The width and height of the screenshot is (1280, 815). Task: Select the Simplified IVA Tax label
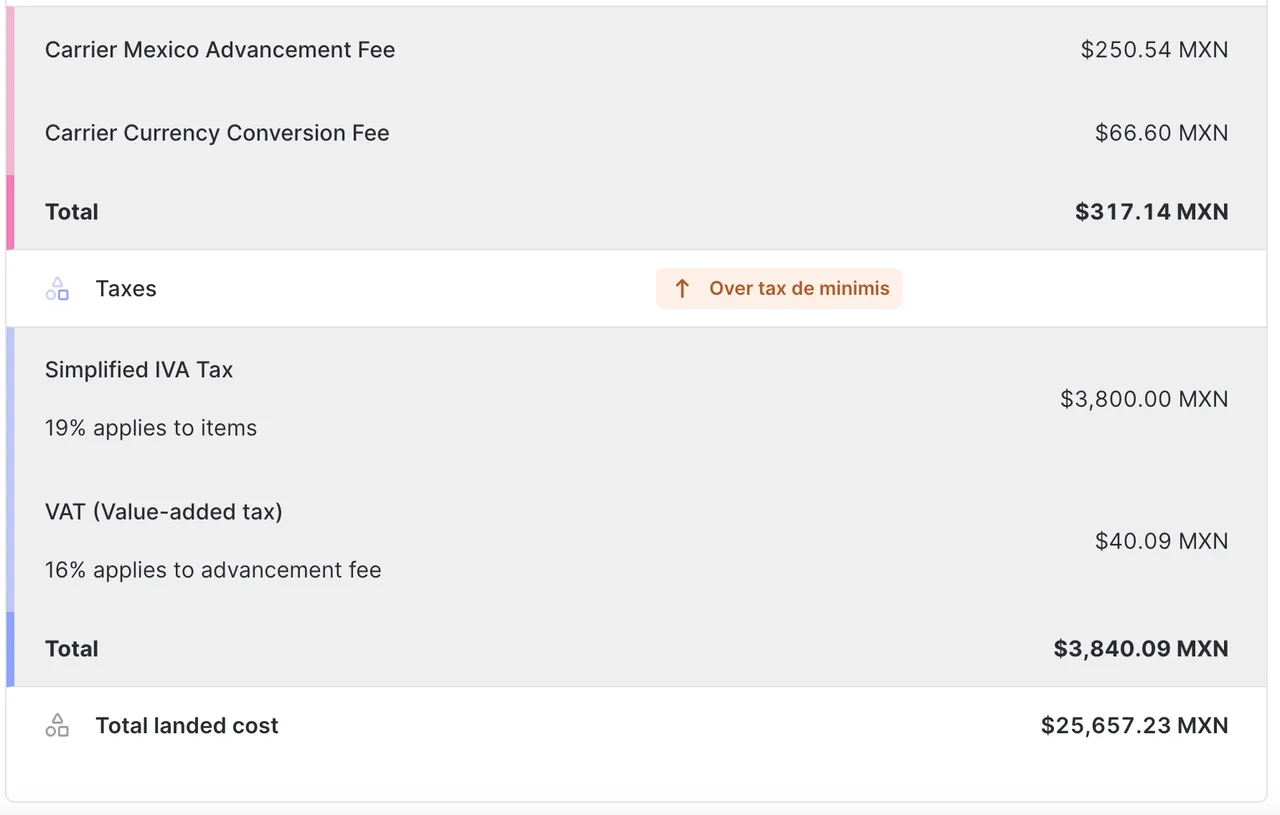point(139,370)
